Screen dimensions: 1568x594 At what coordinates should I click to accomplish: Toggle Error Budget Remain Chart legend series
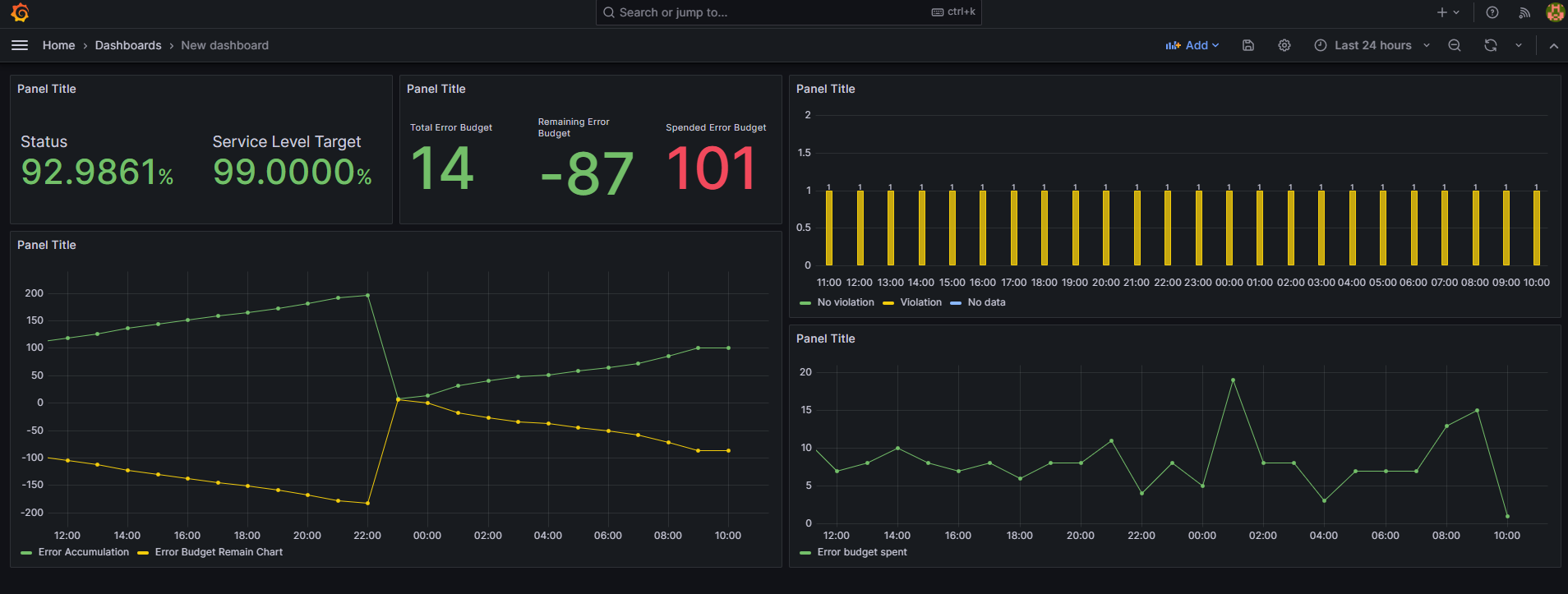click(x=219, y=552)
